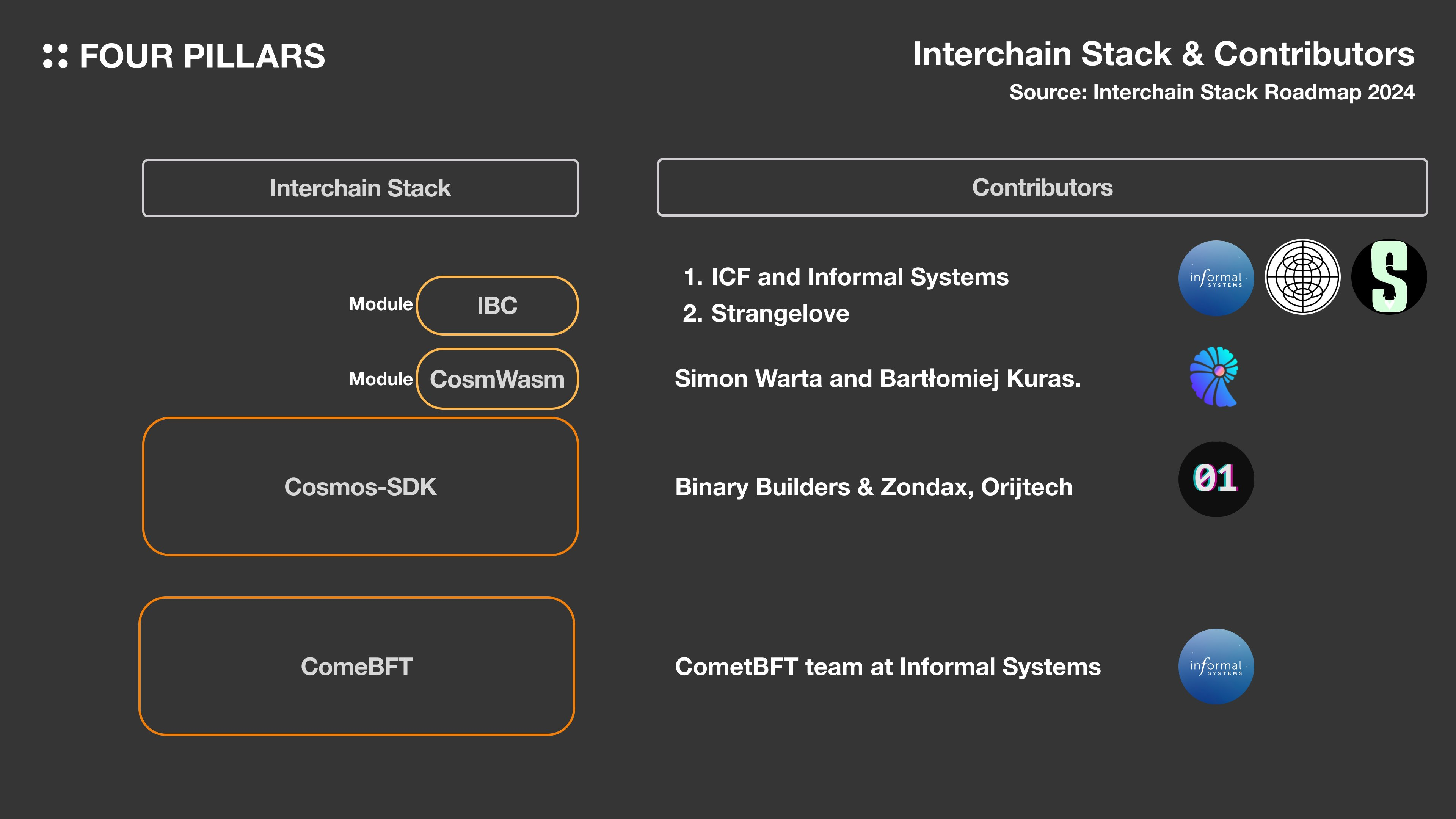Screen dimensions: 1456x819
Task: Click the Strangelove rocket S logo
Action: pos(1389,277)
